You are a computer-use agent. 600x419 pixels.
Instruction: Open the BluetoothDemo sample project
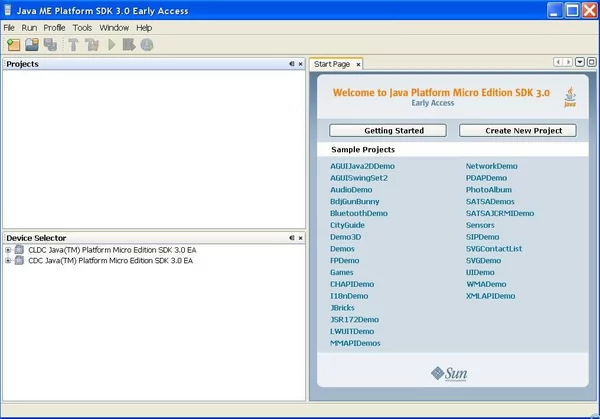click(359, 214)
